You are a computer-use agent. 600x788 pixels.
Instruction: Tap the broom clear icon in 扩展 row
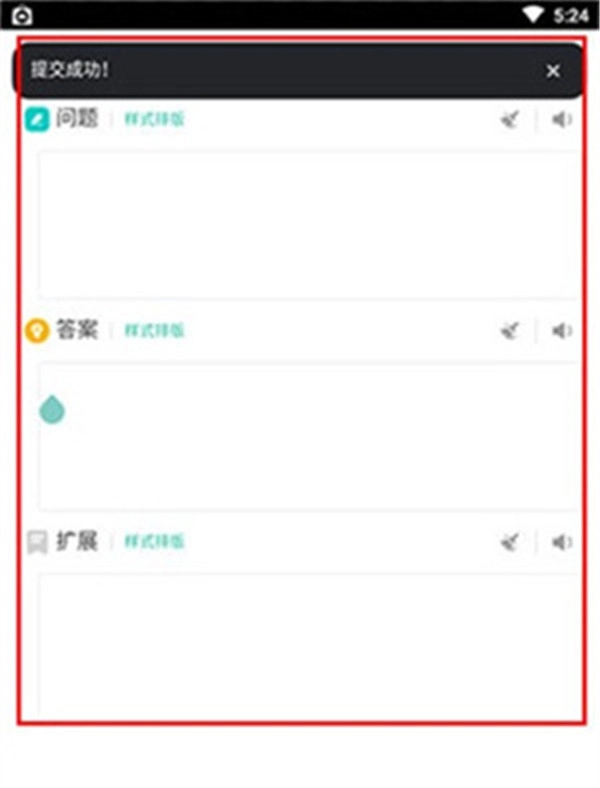point(510,542)
